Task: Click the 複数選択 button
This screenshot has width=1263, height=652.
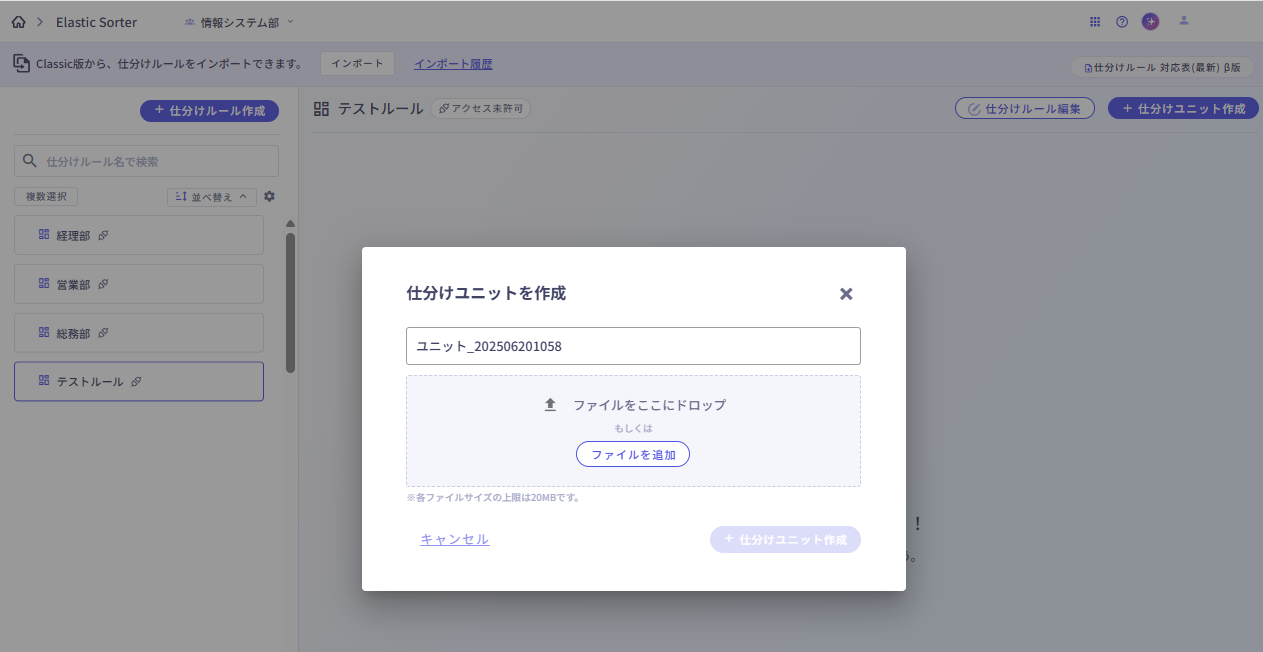Action: [x=46, y=197]
